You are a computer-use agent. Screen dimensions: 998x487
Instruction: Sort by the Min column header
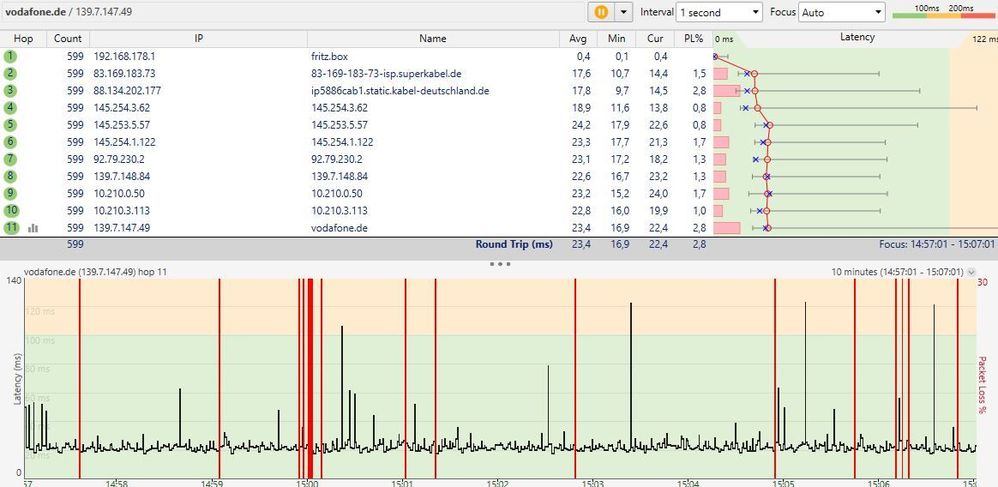click(x=616, y=39)
